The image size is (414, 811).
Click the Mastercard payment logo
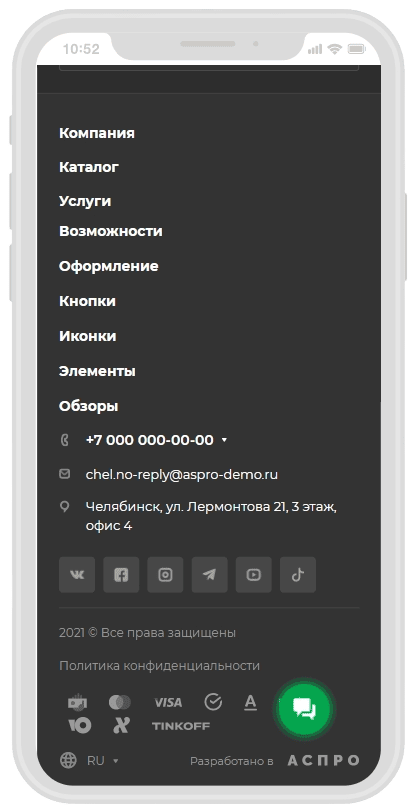120,702
